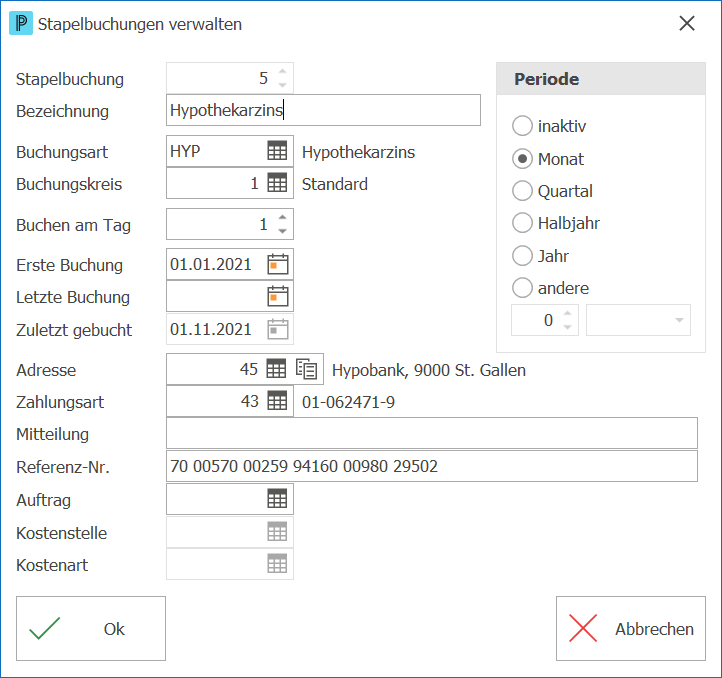
Task: Open calendar picker for Erste Buchung
Action: tap(278, 264)
